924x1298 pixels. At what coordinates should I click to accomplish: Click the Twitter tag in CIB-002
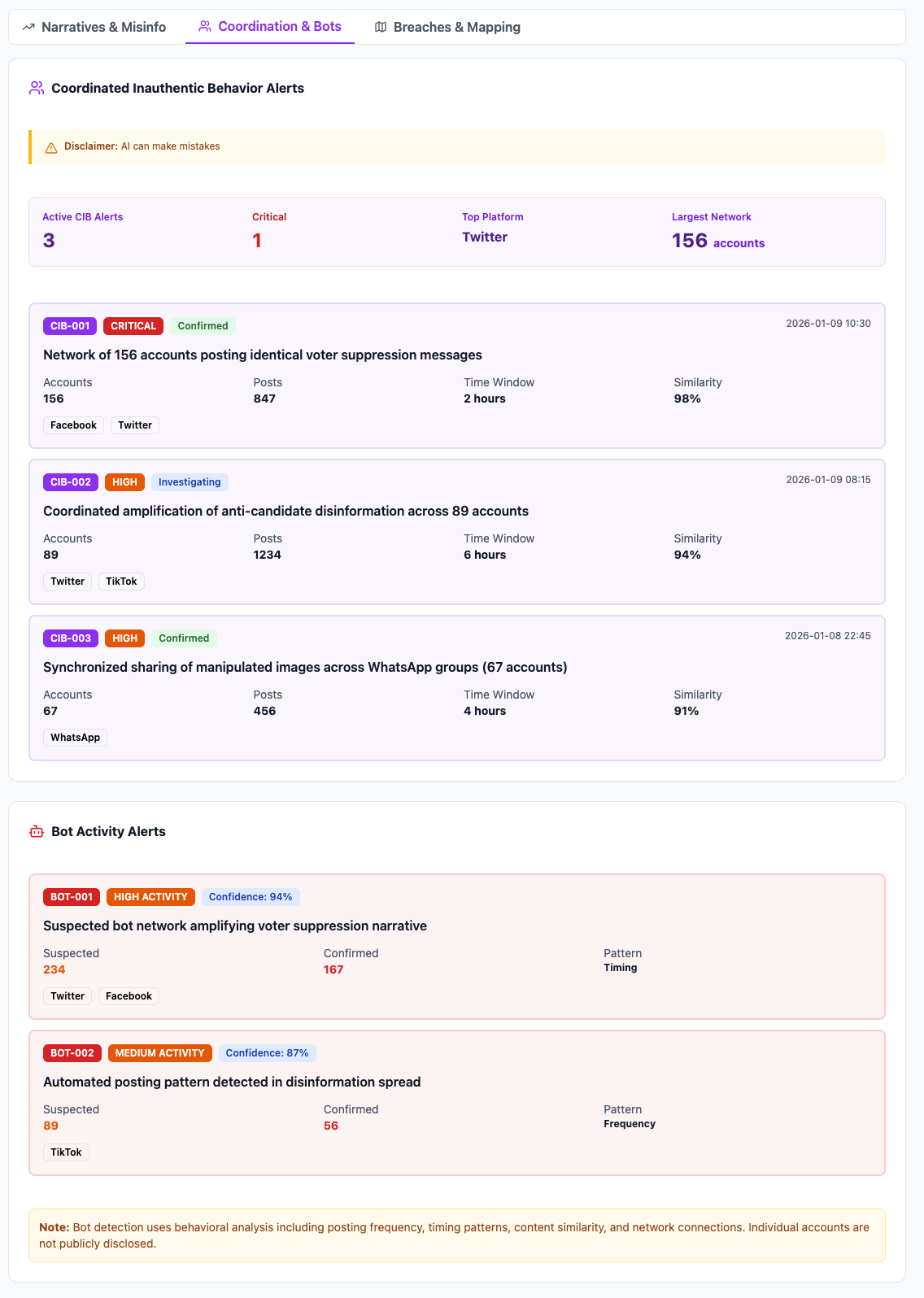(x=68, y=581)
